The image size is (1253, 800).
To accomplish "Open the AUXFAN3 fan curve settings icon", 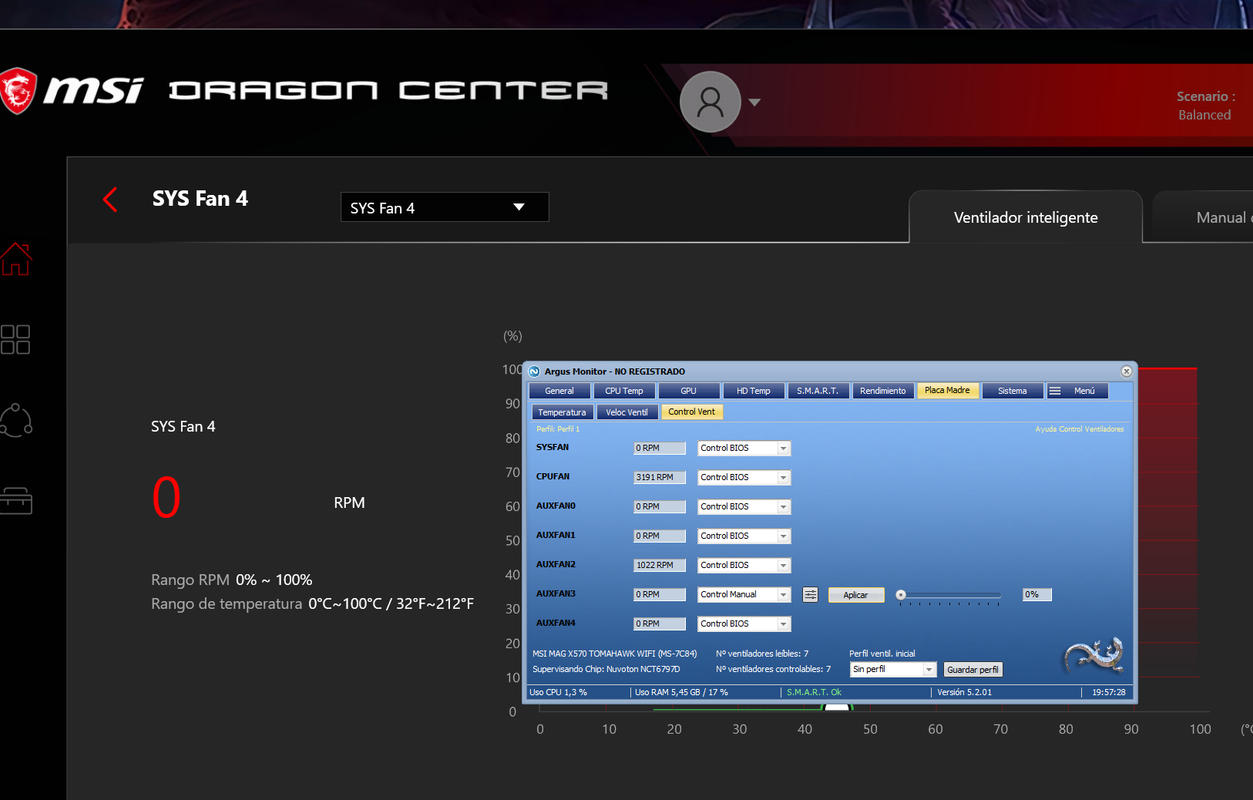I will pyautogui.click(x=810, y=595).
